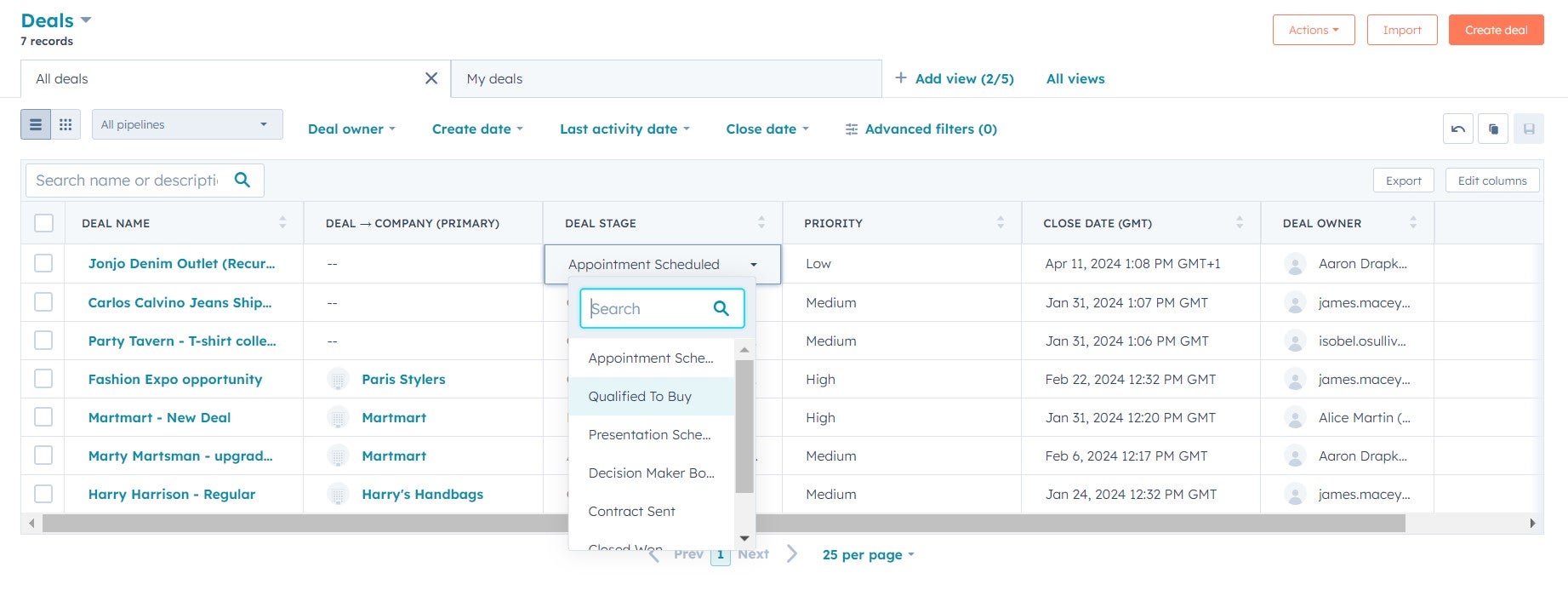This screenshot has height=596, width=1568.
Task: Collapse the Appointment Scheduled stage dropdown
Action: tap(662, 264)
